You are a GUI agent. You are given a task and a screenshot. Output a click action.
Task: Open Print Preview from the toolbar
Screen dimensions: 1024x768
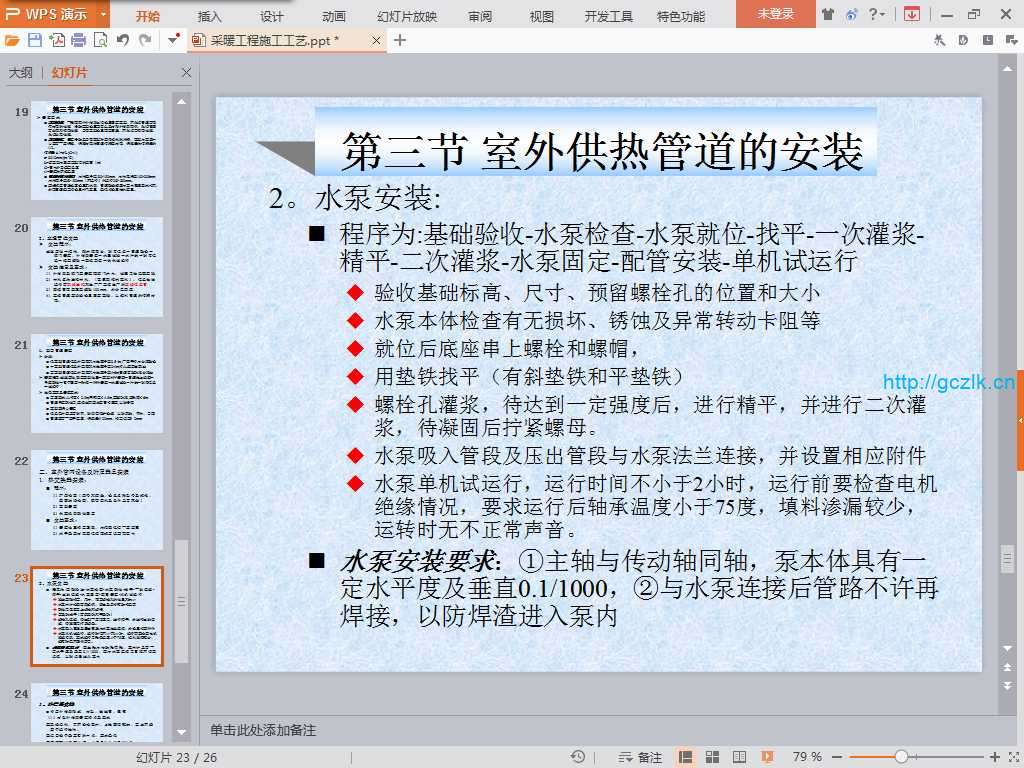[x=101, y=40]
